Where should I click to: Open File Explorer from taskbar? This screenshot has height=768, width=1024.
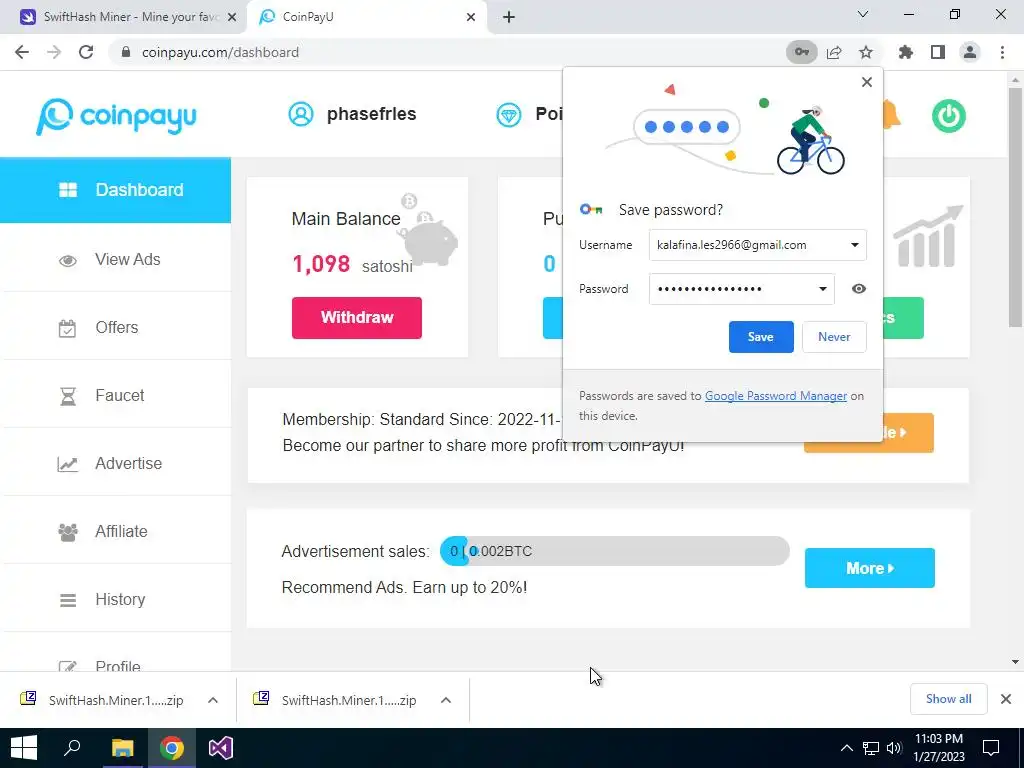(122, 748)
